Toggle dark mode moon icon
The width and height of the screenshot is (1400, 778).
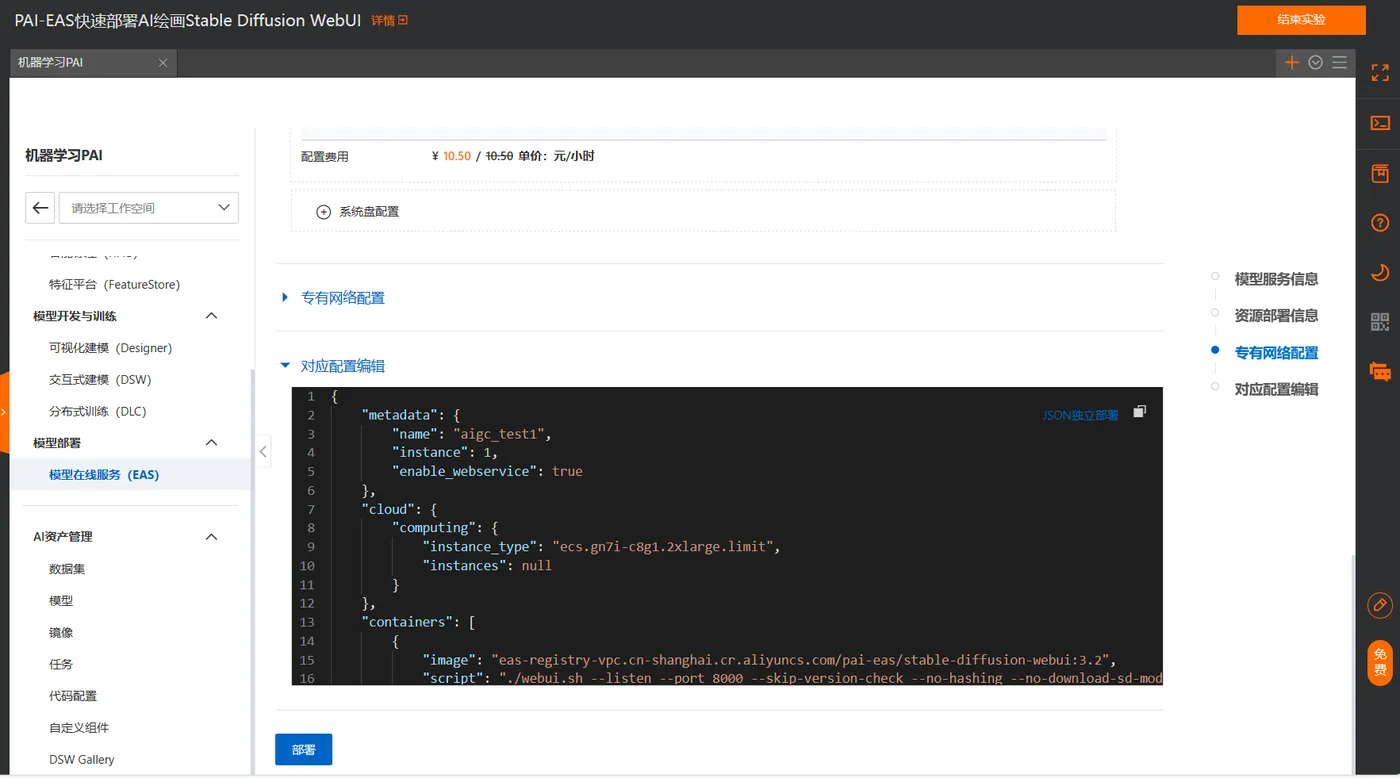1380,272
